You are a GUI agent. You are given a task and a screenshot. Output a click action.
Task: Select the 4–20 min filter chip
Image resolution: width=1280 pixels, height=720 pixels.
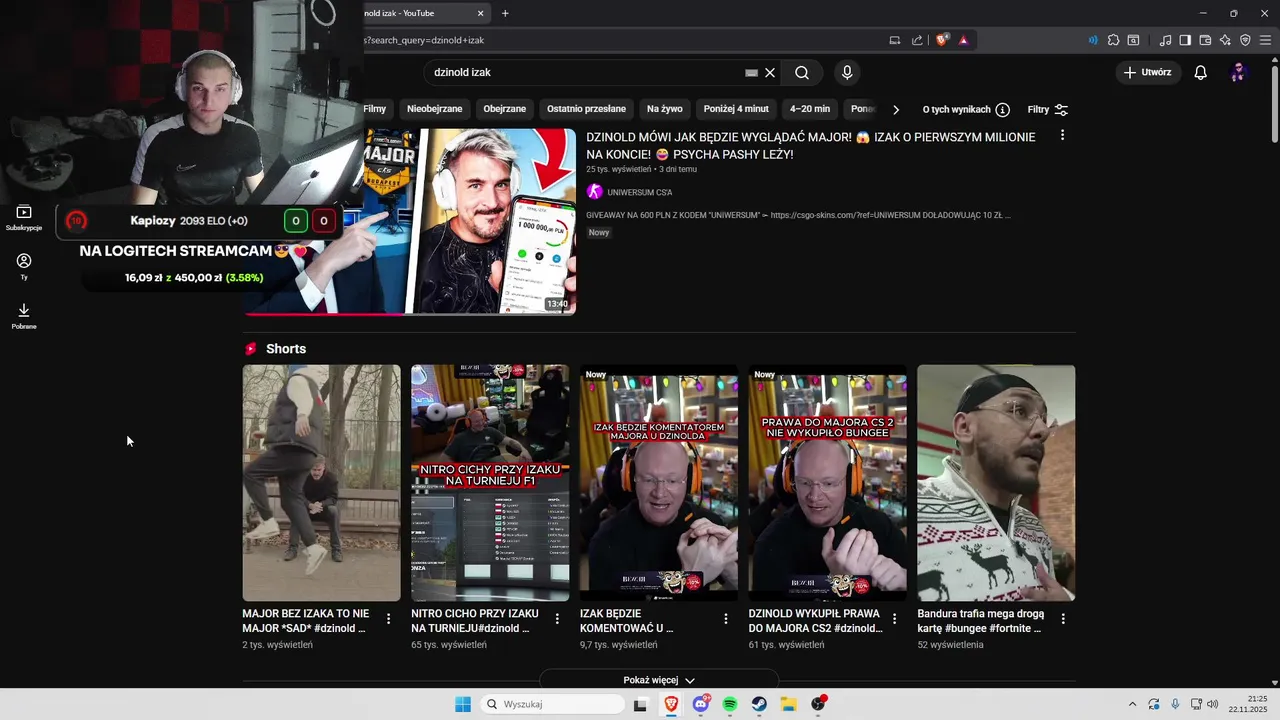(x=810, y=109)
